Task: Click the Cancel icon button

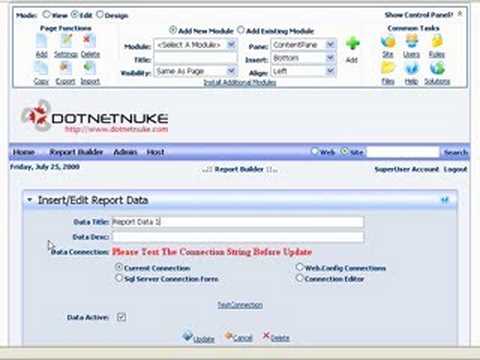Action: click(x=229, y=336)
